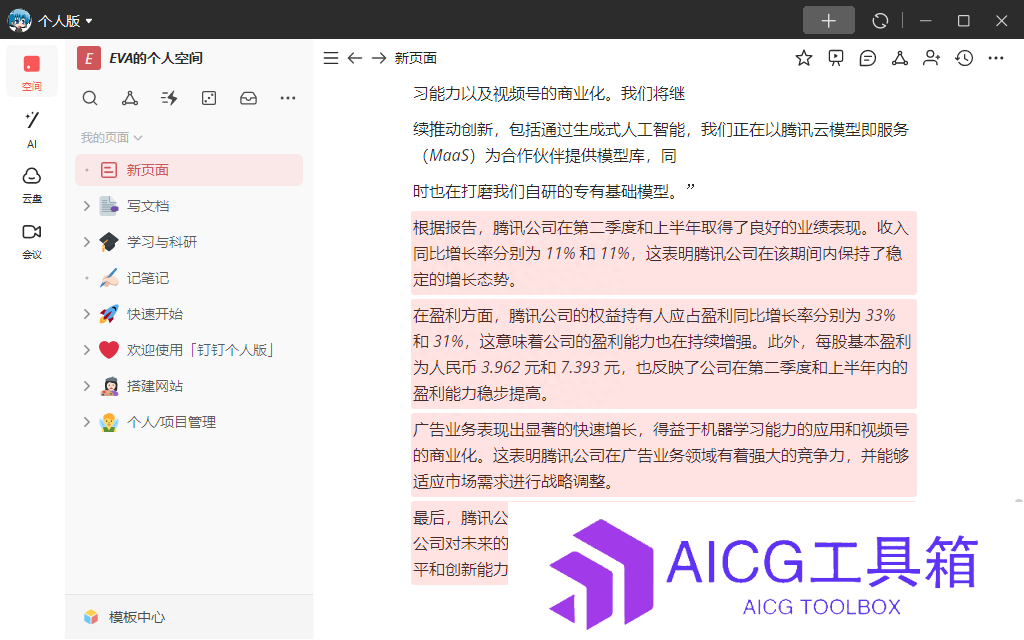Open the 搭建网站 page

click(x=155, y=386)
